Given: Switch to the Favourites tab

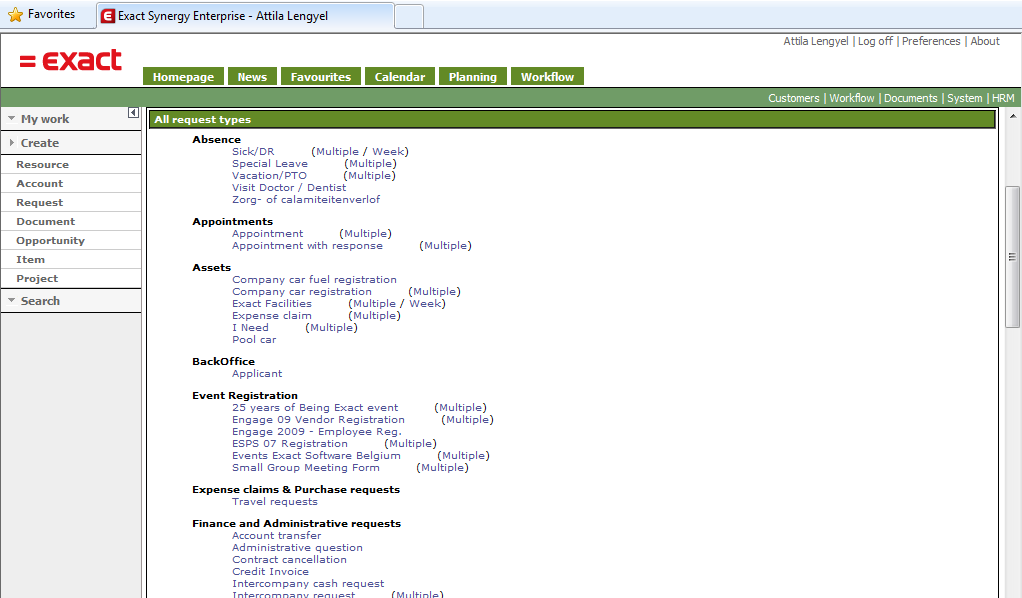Looking at the screenshot, I should coord(321,77).
